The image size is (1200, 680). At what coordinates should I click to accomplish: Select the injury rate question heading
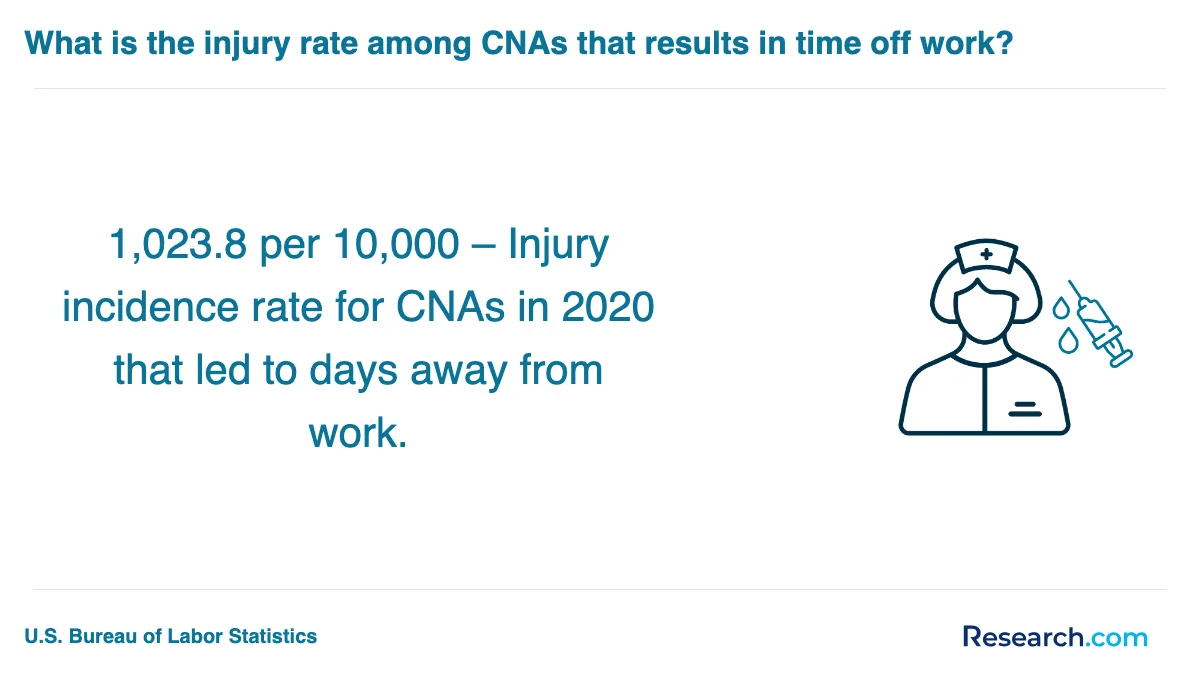[519, 42]
